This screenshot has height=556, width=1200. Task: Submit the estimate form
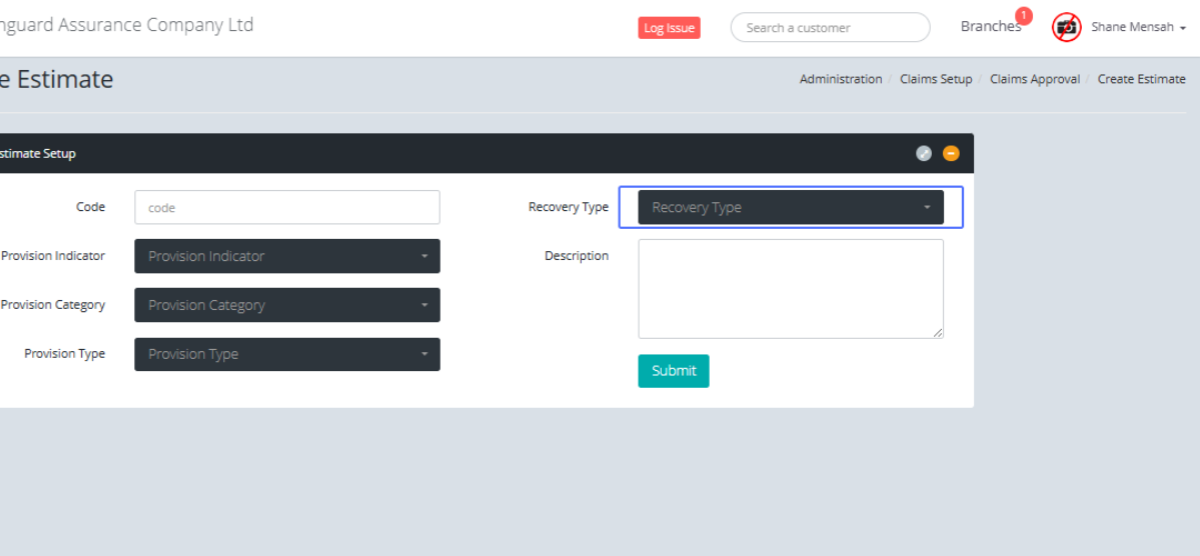(673, 371)
